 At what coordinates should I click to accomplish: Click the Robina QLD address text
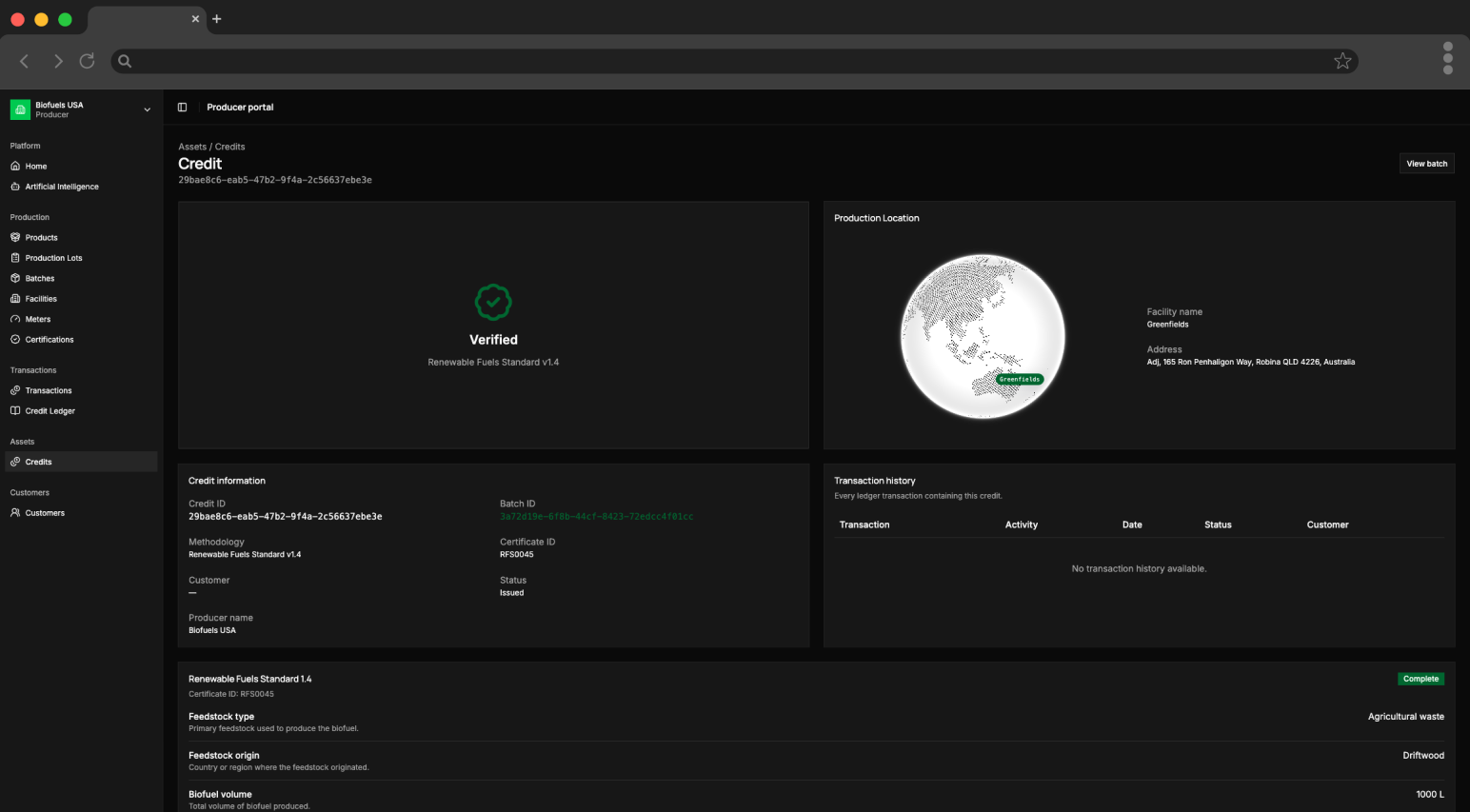click(x=1251, y=362)
